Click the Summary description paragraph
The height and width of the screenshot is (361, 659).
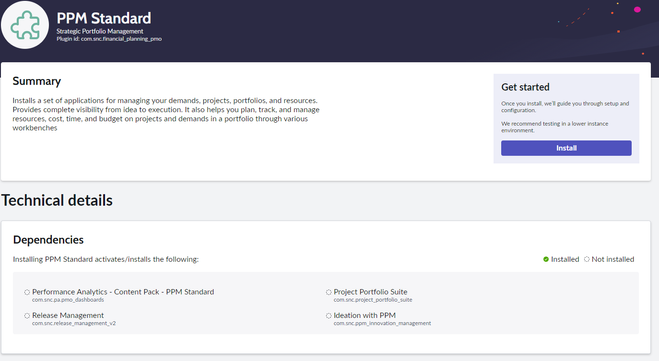tap(166, 114)
